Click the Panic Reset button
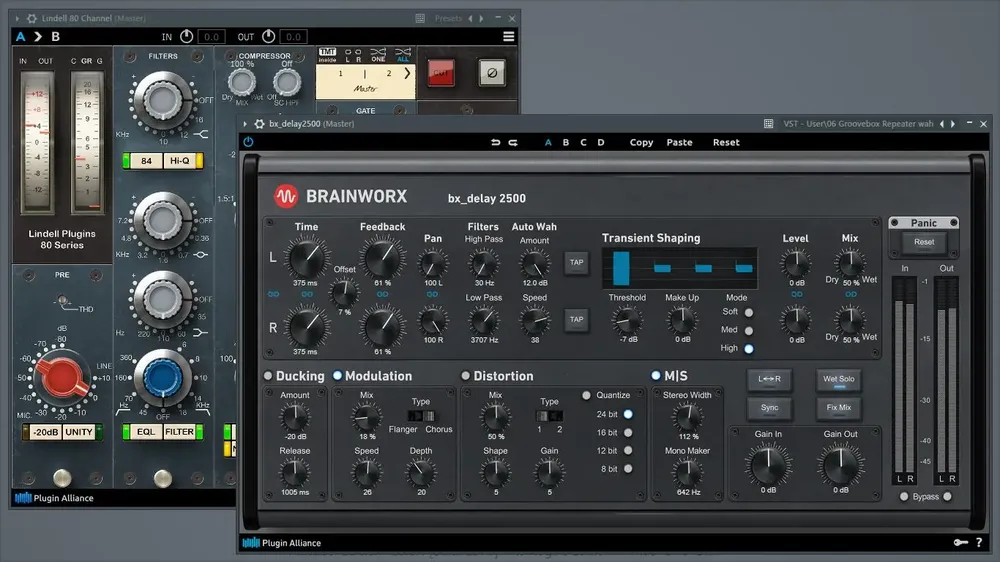1000x562 pixels. point(923,242)
